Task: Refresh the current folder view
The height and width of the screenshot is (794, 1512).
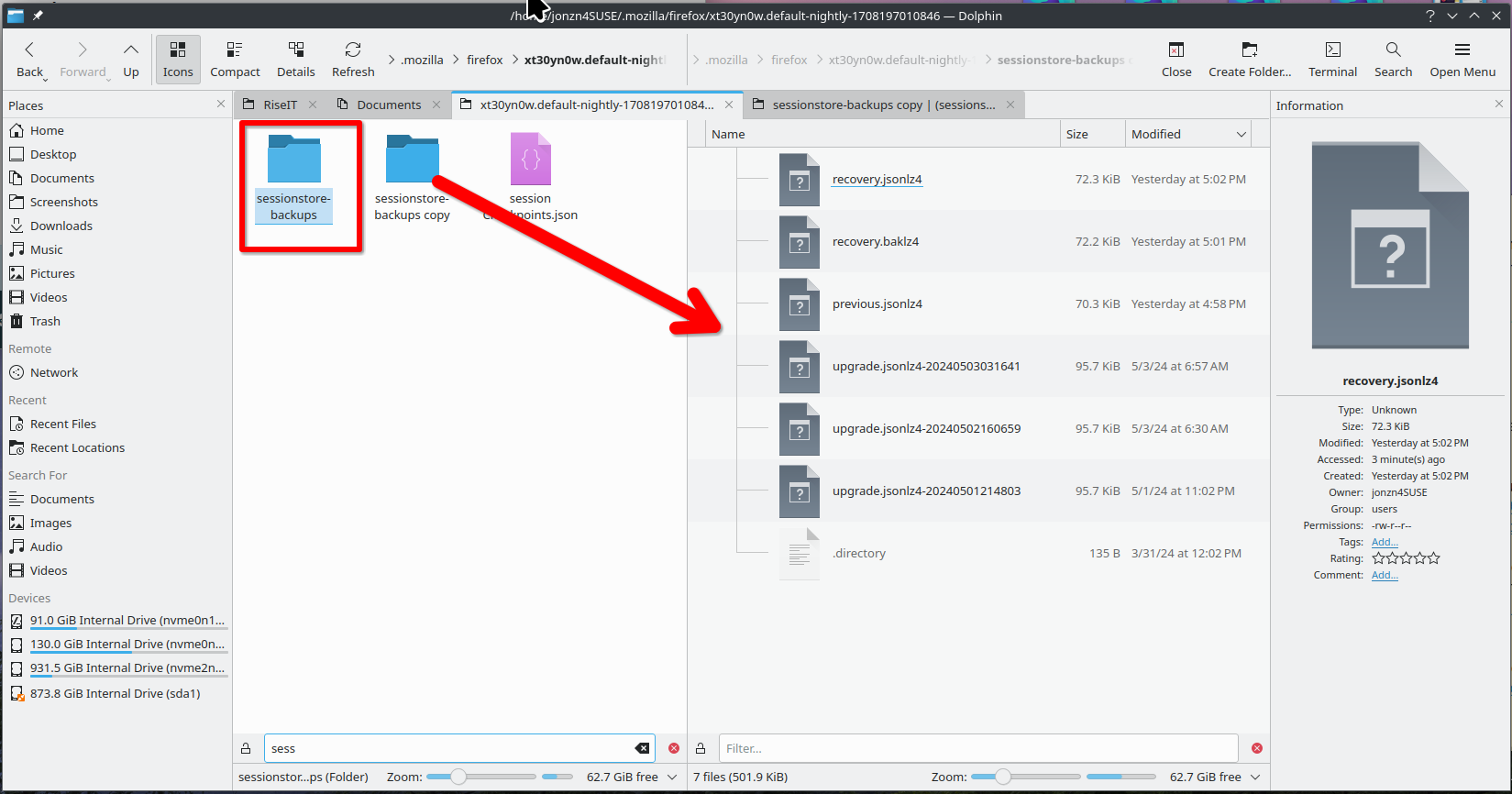Action: pyautogui.click(x=353, y=60)
